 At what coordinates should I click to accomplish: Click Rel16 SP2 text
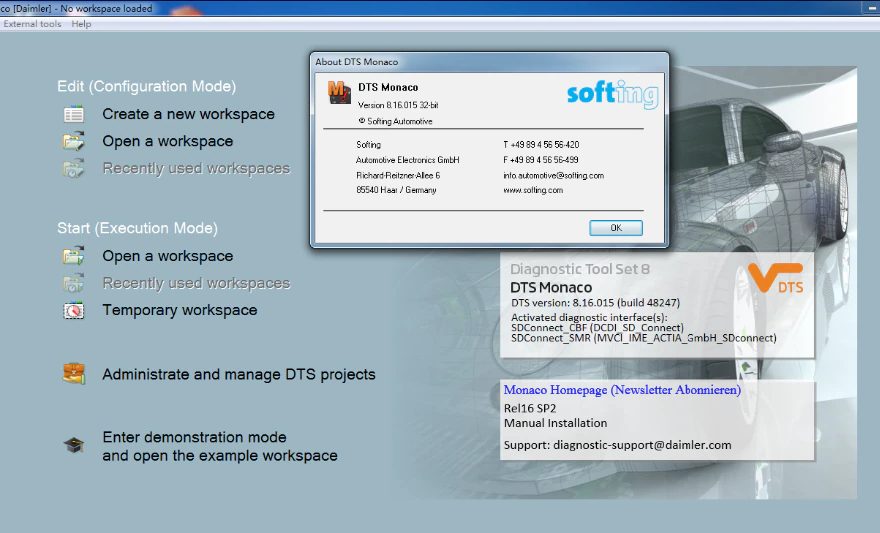[530, 408]
